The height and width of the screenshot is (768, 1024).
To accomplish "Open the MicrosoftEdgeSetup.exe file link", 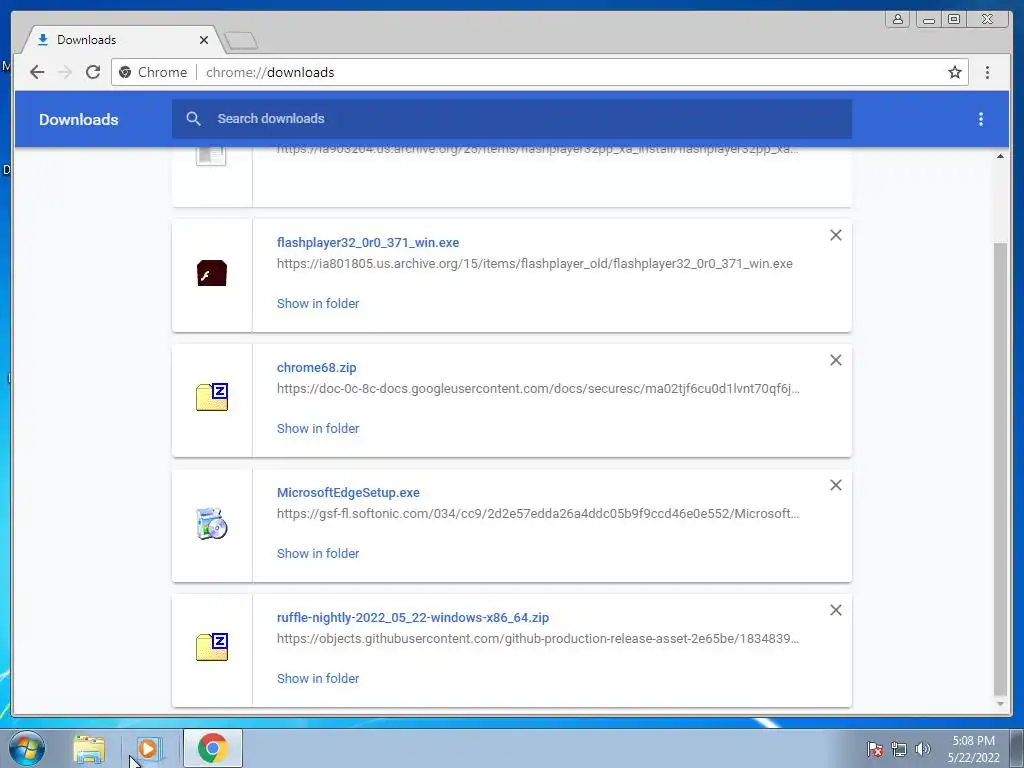I will 348,492.
